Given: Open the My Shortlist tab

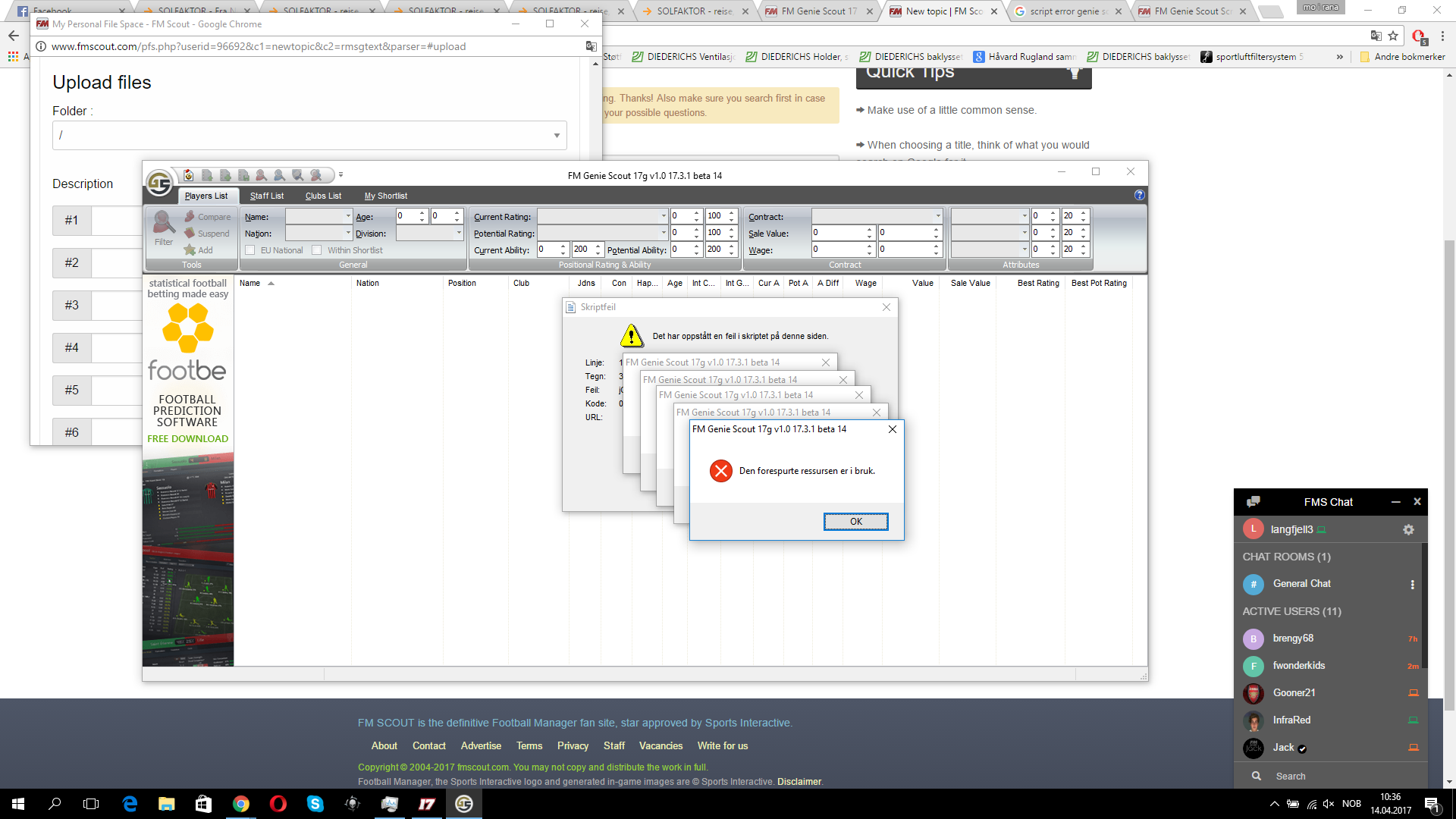Looking at the screenshot, I should point(385,196).
